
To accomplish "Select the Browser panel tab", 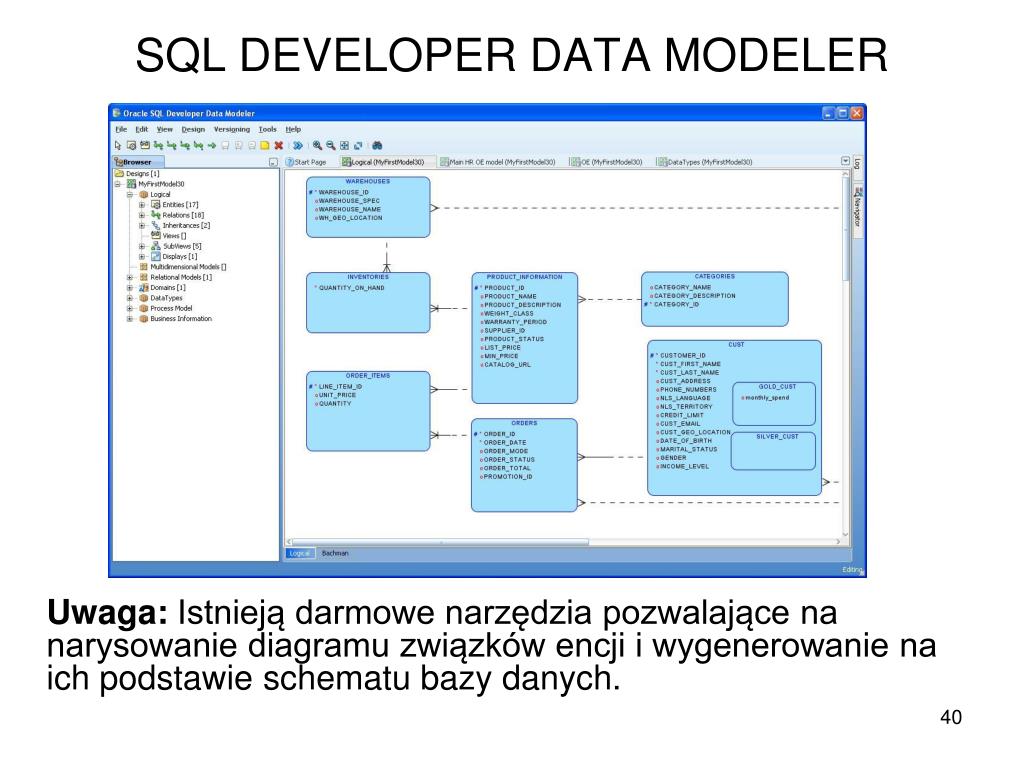I will 138,162.
